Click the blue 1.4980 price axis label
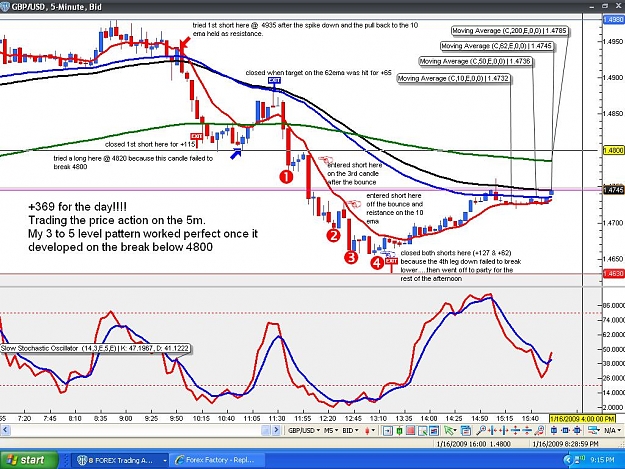The image size is (625, 469). click(613, 19)
